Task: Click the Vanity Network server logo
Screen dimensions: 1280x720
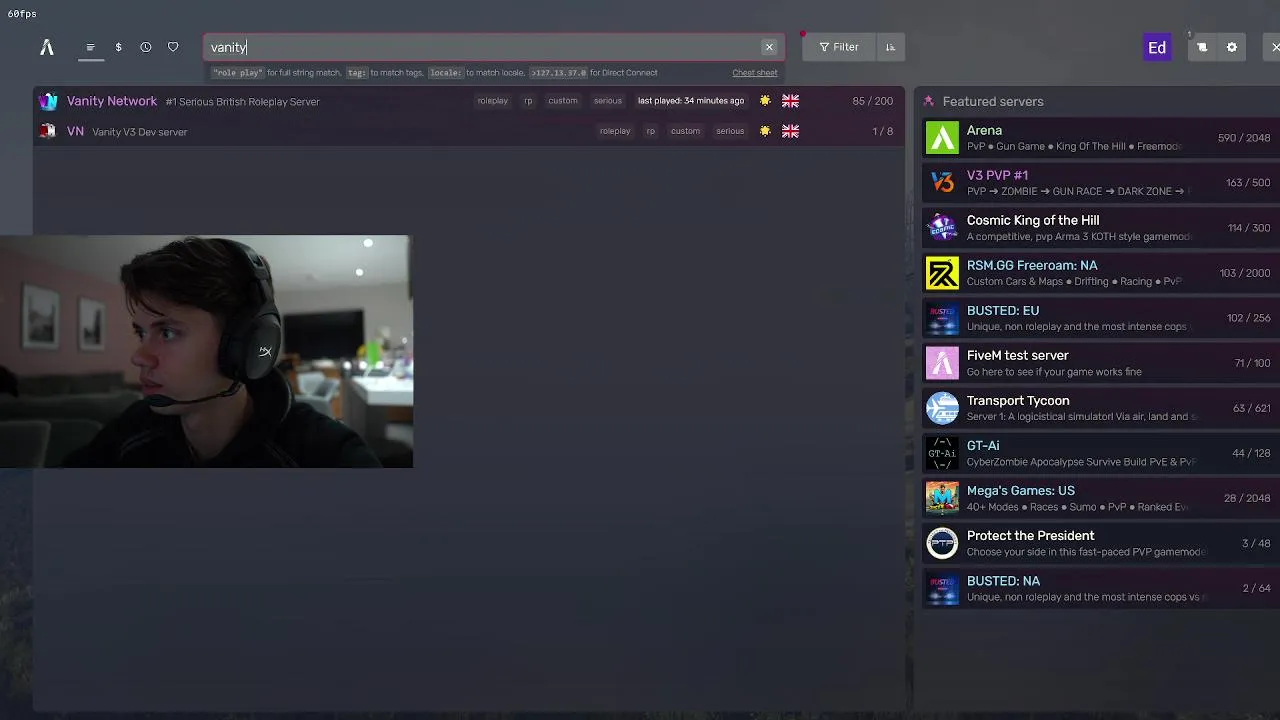Action: (48, 101)
